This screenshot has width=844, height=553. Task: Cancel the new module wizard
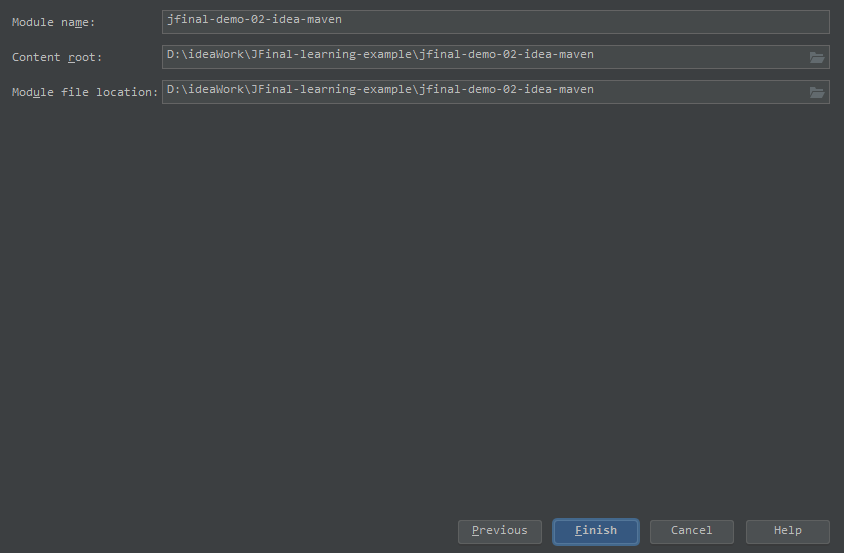pos(692,531)
